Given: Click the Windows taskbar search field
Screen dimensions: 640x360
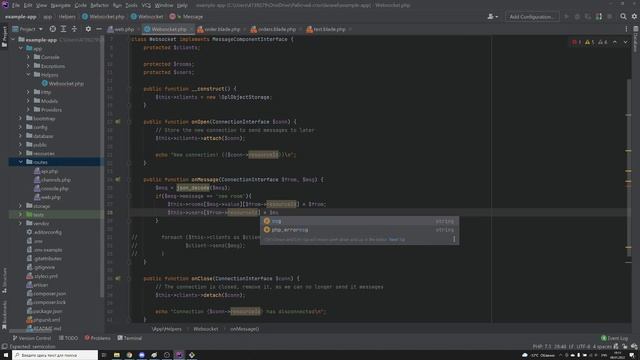Looking at the screenshot, I should tap(55, 355).
